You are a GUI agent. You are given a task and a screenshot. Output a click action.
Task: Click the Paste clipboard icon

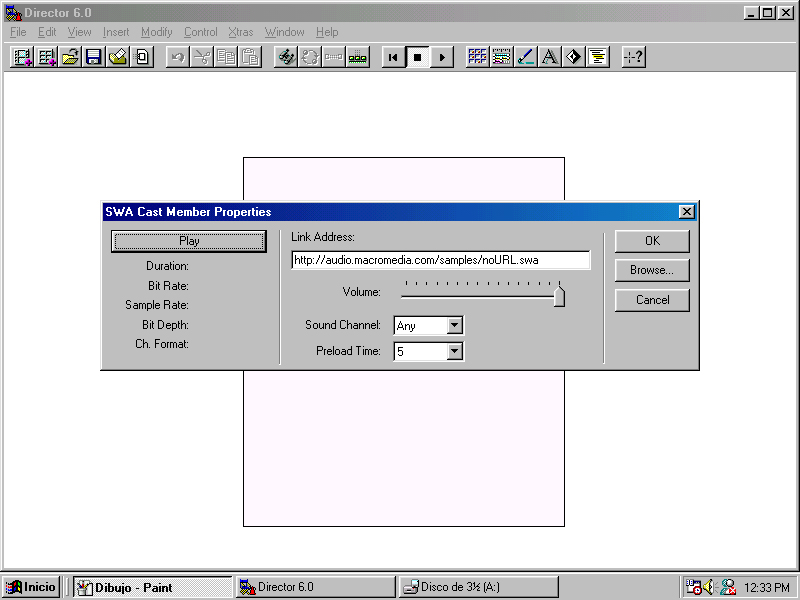point(250,57)
